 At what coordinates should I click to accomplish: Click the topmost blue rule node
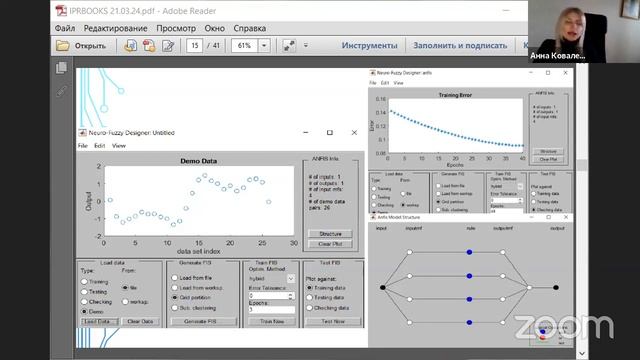point(469,252)
